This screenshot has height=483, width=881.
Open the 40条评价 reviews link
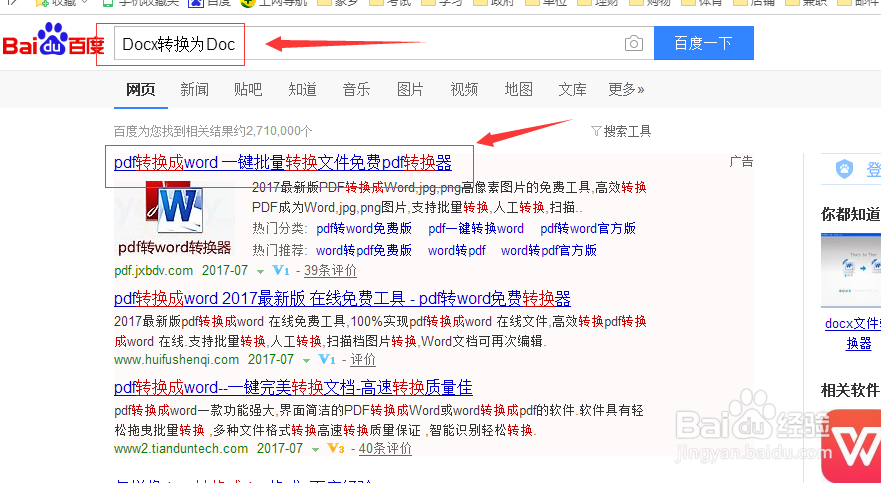[385, 449]
